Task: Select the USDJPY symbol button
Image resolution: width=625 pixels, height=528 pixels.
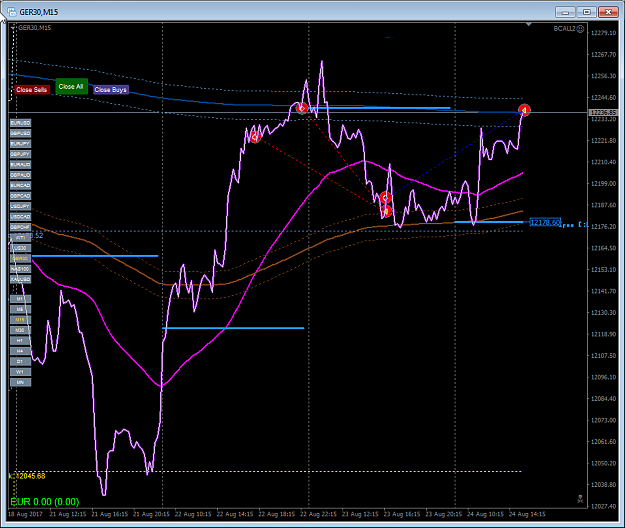Action: 20,206
